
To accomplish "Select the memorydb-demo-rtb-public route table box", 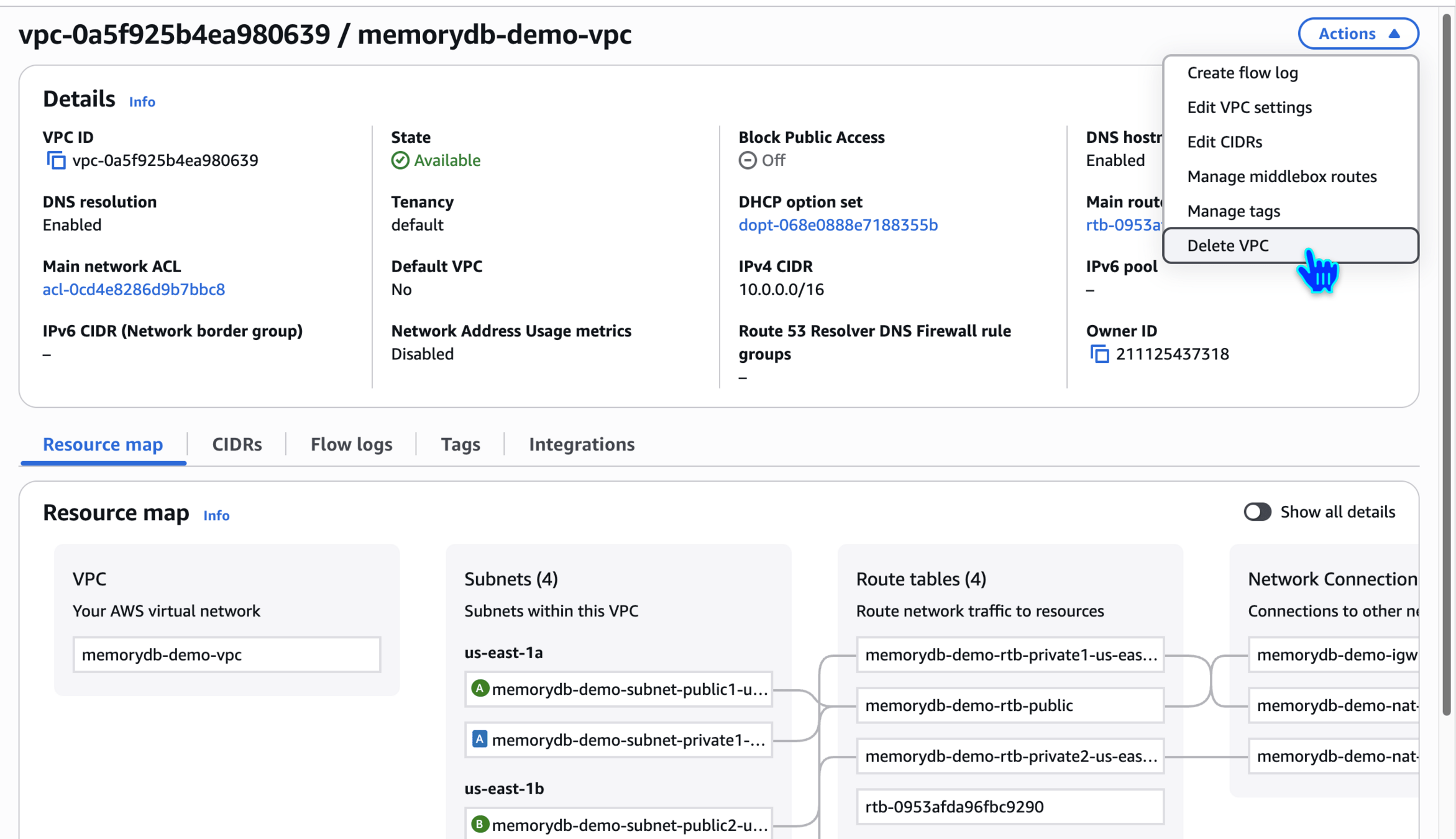I will tap(1009, 705).
